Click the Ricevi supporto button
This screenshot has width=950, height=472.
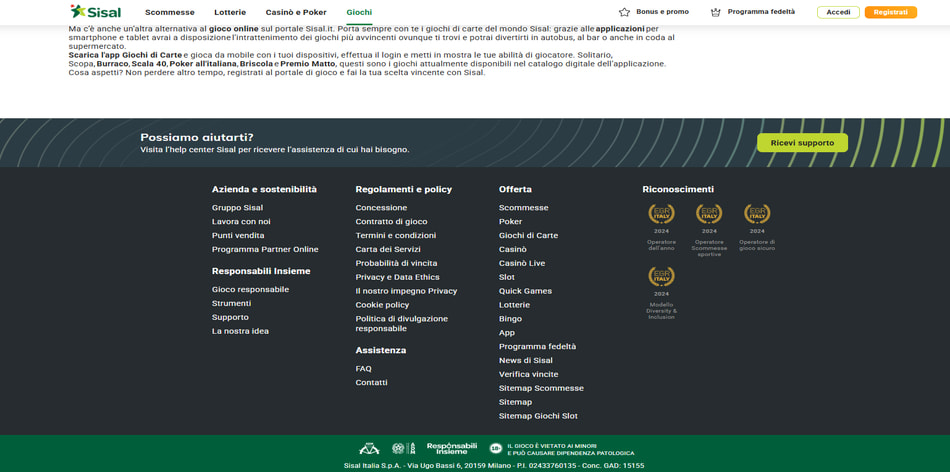pos(802,143)
